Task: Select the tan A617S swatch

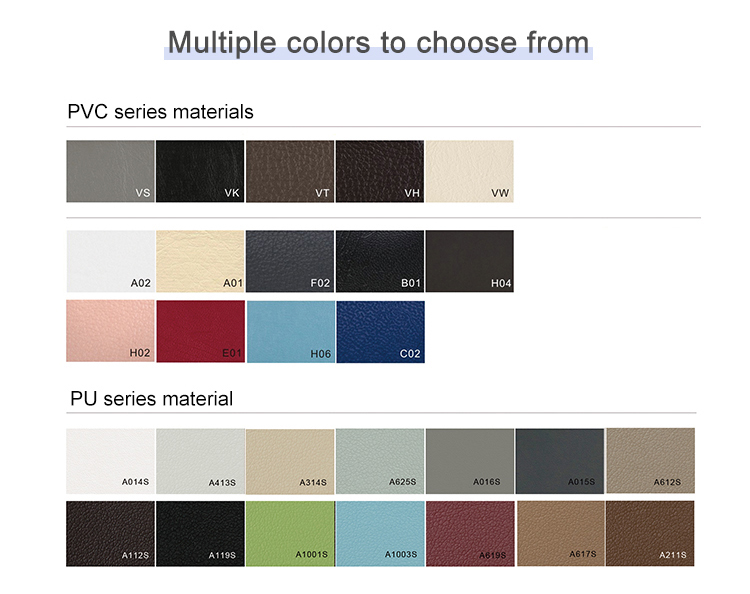Action: point(560,533)
